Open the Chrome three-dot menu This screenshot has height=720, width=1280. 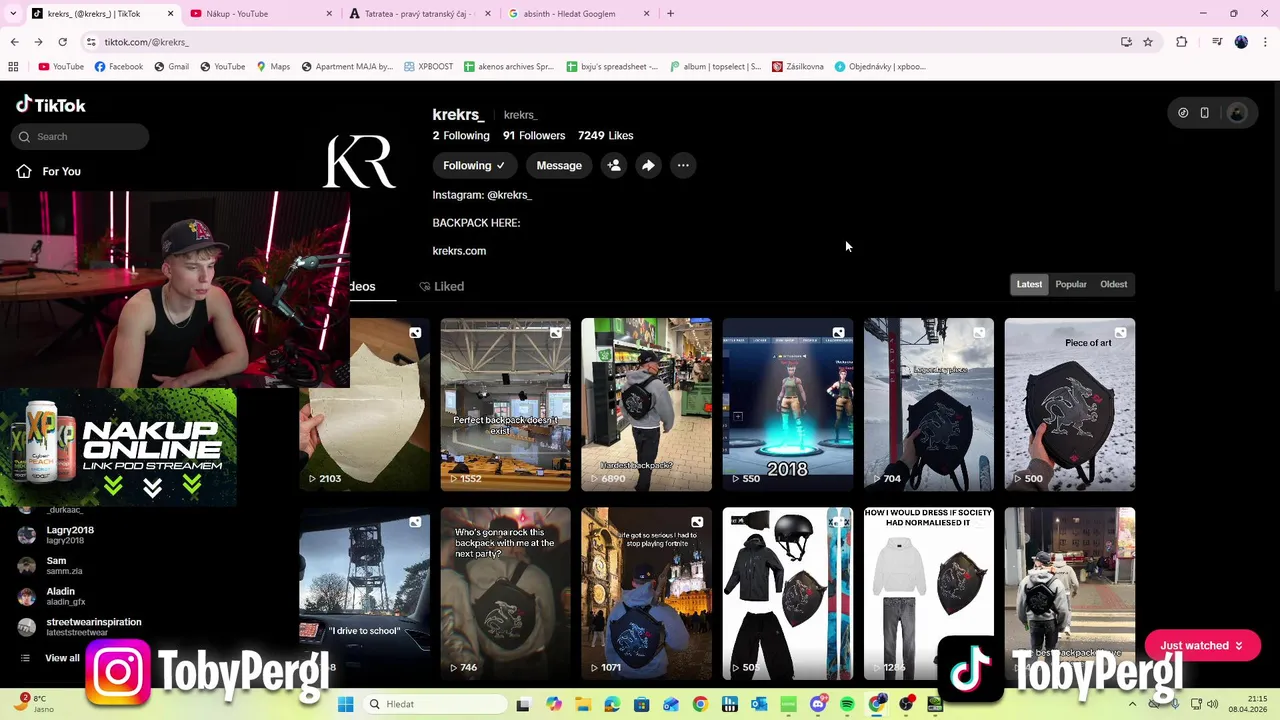(1266, 42)
